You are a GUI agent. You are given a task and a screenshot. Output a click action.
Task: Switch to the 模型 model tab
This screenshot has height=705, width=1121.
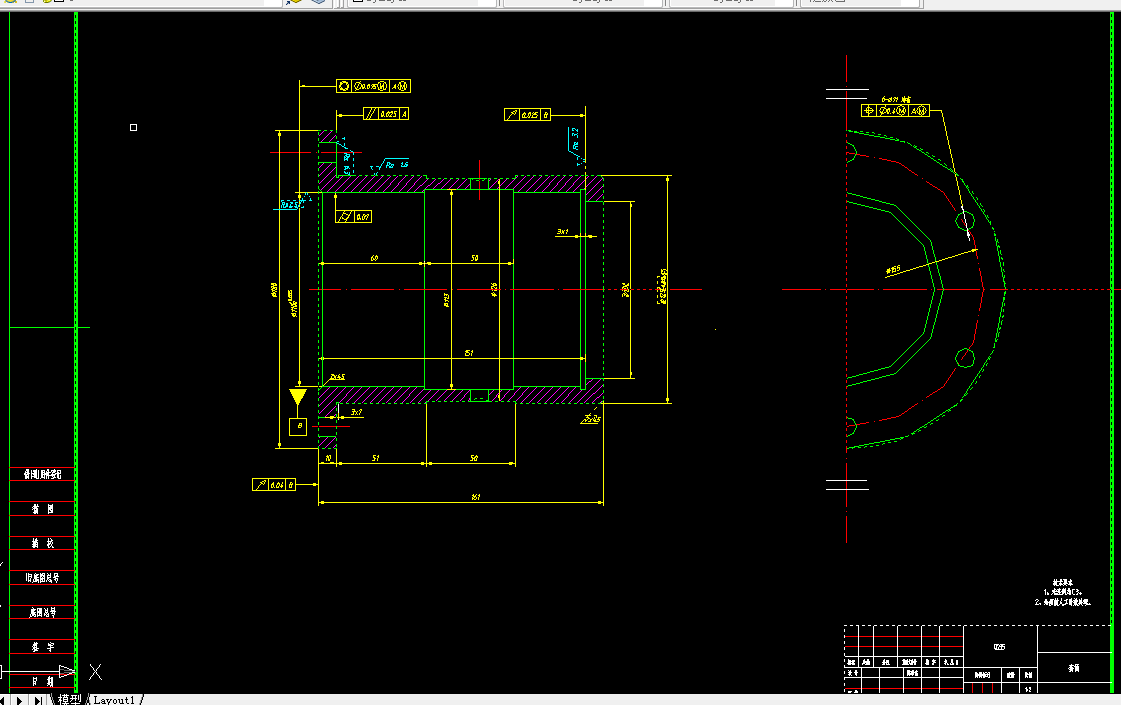point(69,699)
